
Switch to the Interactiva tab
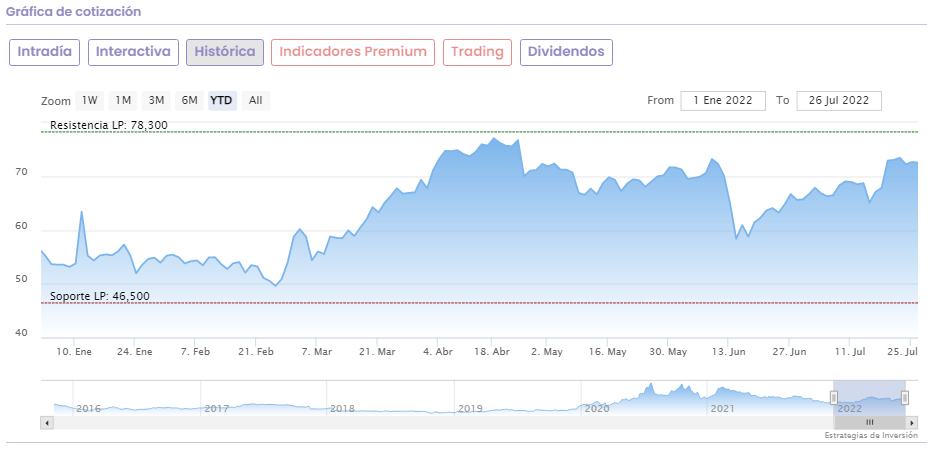click(133, 52)
